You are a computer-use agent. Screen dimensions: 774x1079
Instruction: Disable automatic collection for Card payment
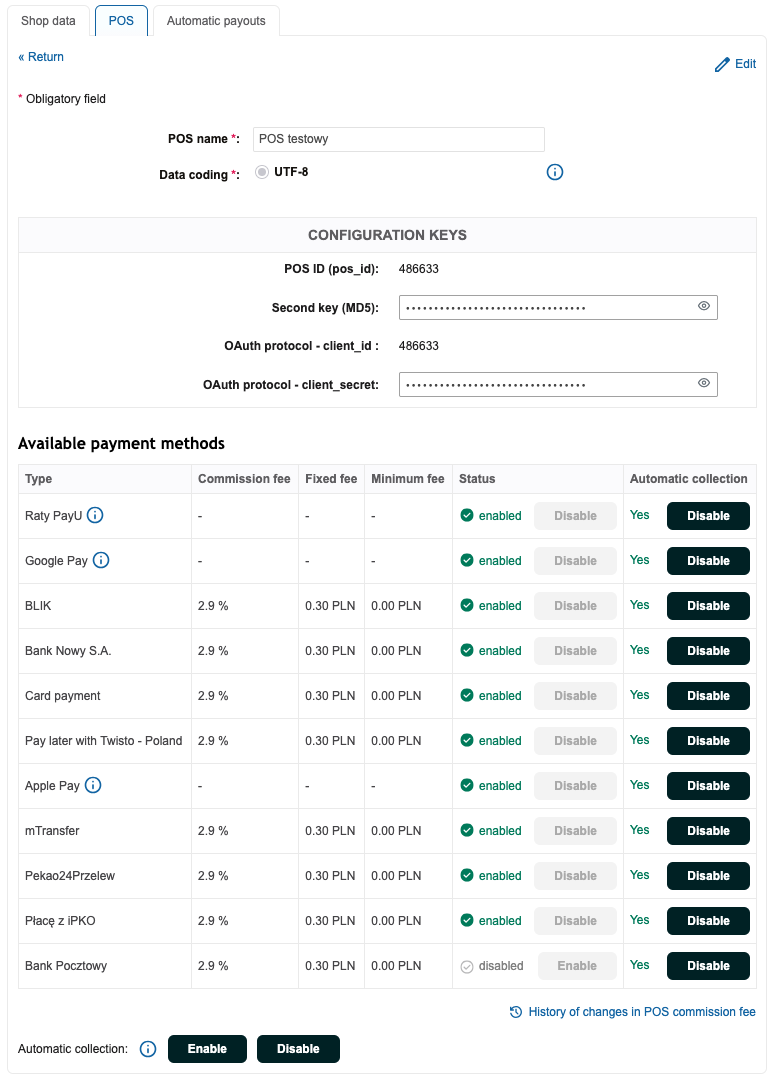point(708,696)
